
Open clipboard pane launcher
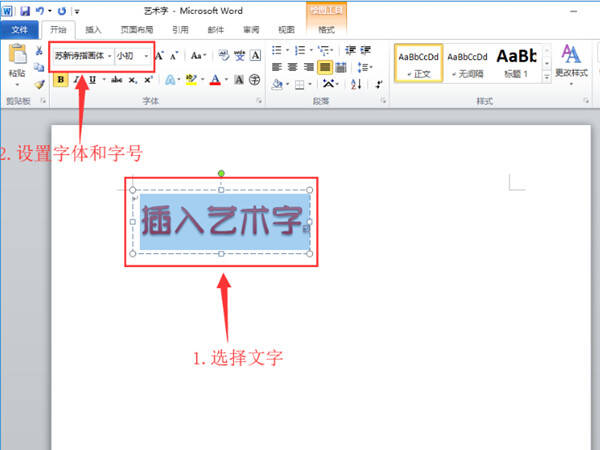(43, 101)
